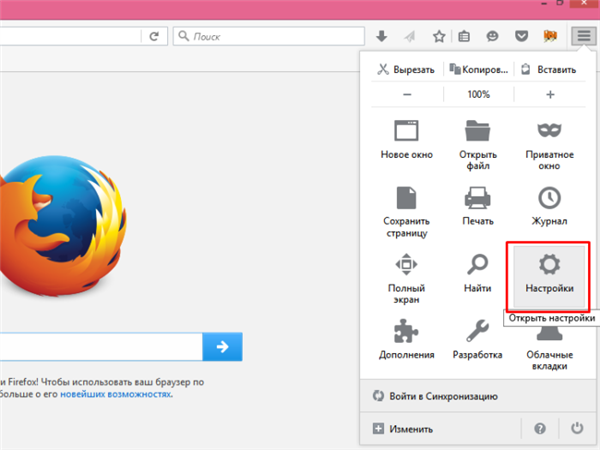Screen dimensions: 600x450
Task: Submit search with blue arrow button
Action: pyautogui.click(x=222, y=347)
